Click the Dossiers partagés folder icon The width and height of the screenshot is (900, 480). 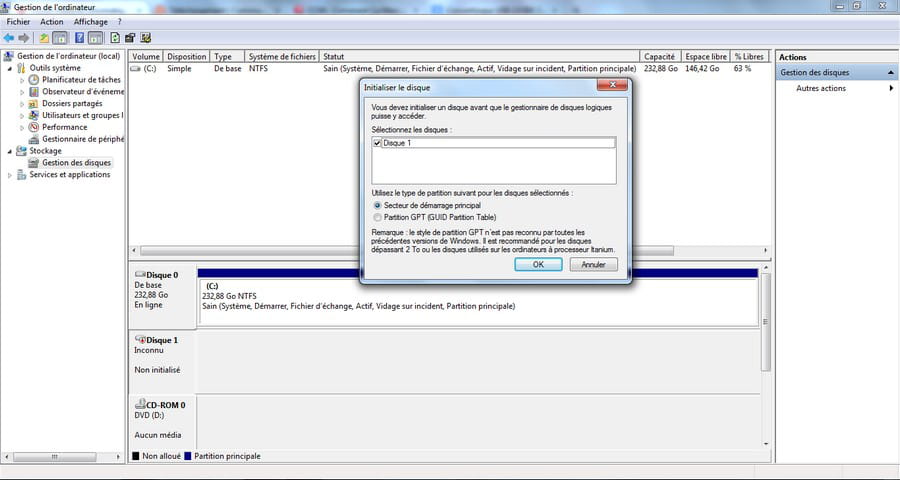34,103
